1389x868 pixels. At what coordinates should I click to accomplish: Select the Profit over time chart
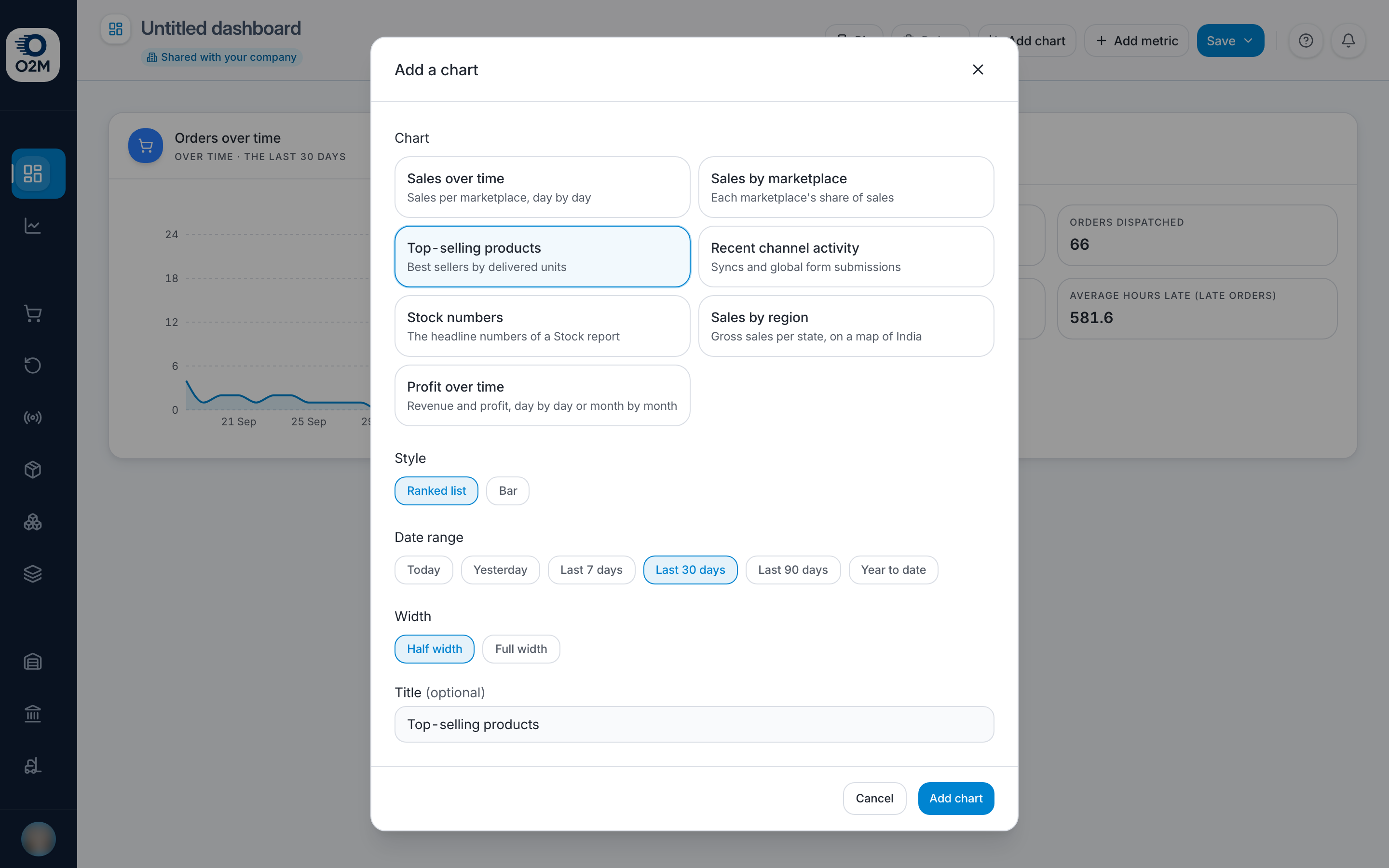543,395
